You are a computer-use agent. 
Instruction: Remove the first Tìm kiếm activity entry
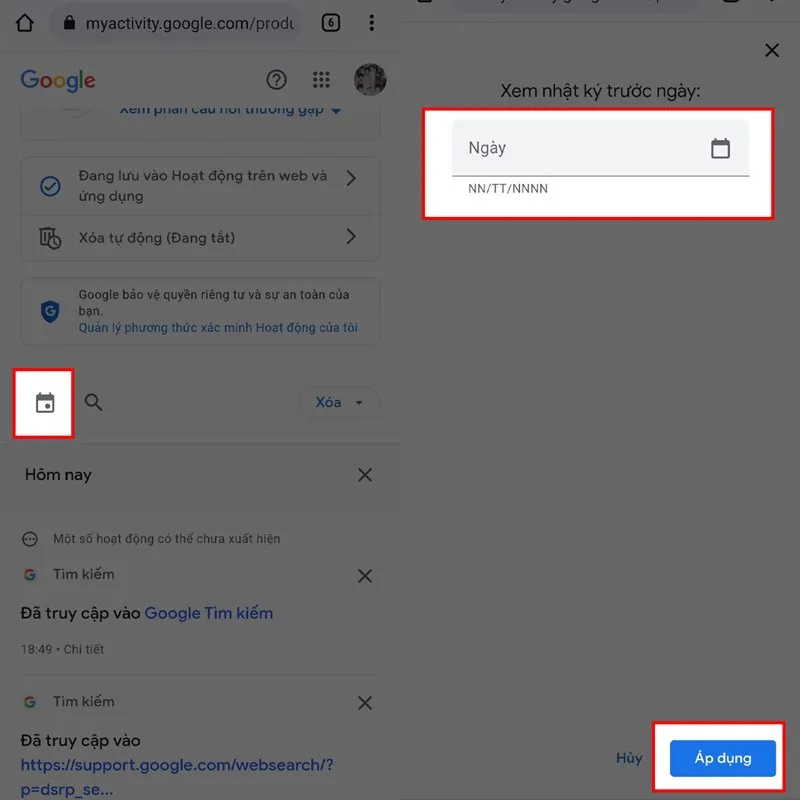point(365,576)
